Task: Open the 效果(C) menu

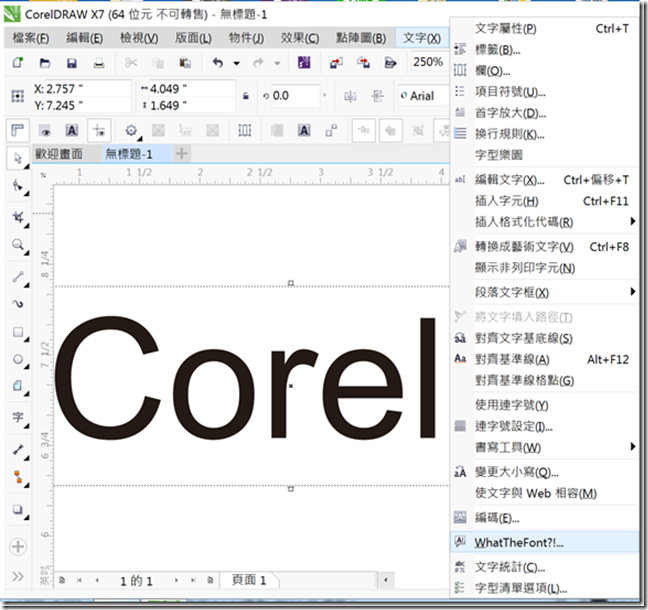Action: click(300, 38)
